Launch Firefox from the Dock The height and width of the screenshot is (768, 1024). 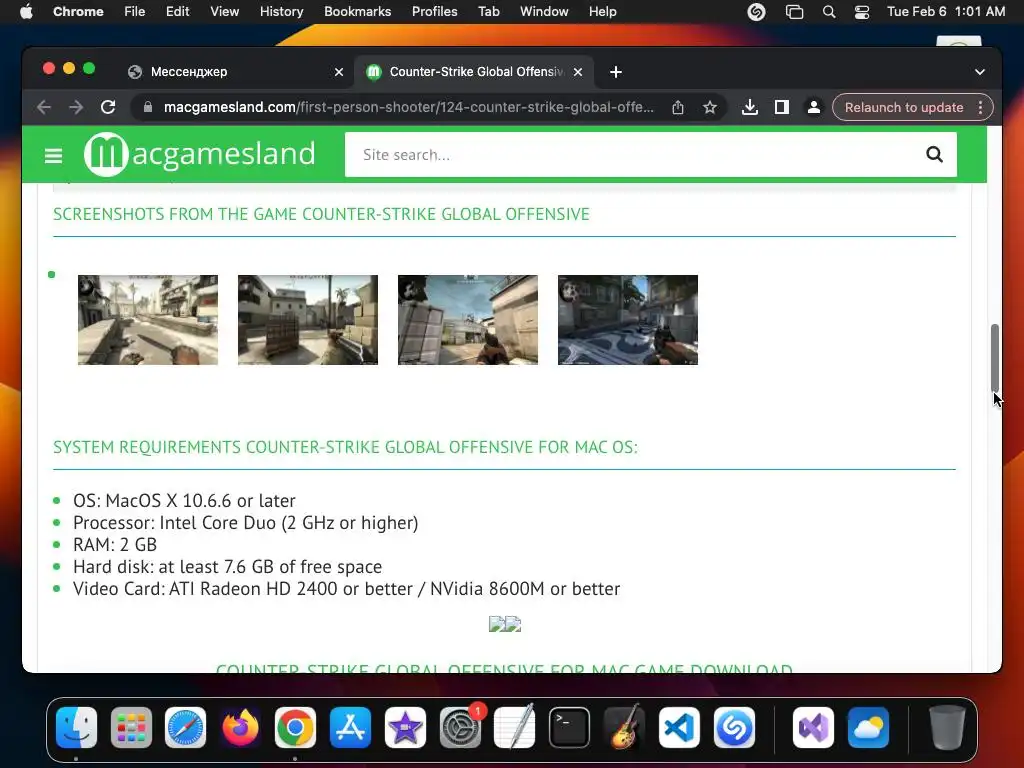240,728
